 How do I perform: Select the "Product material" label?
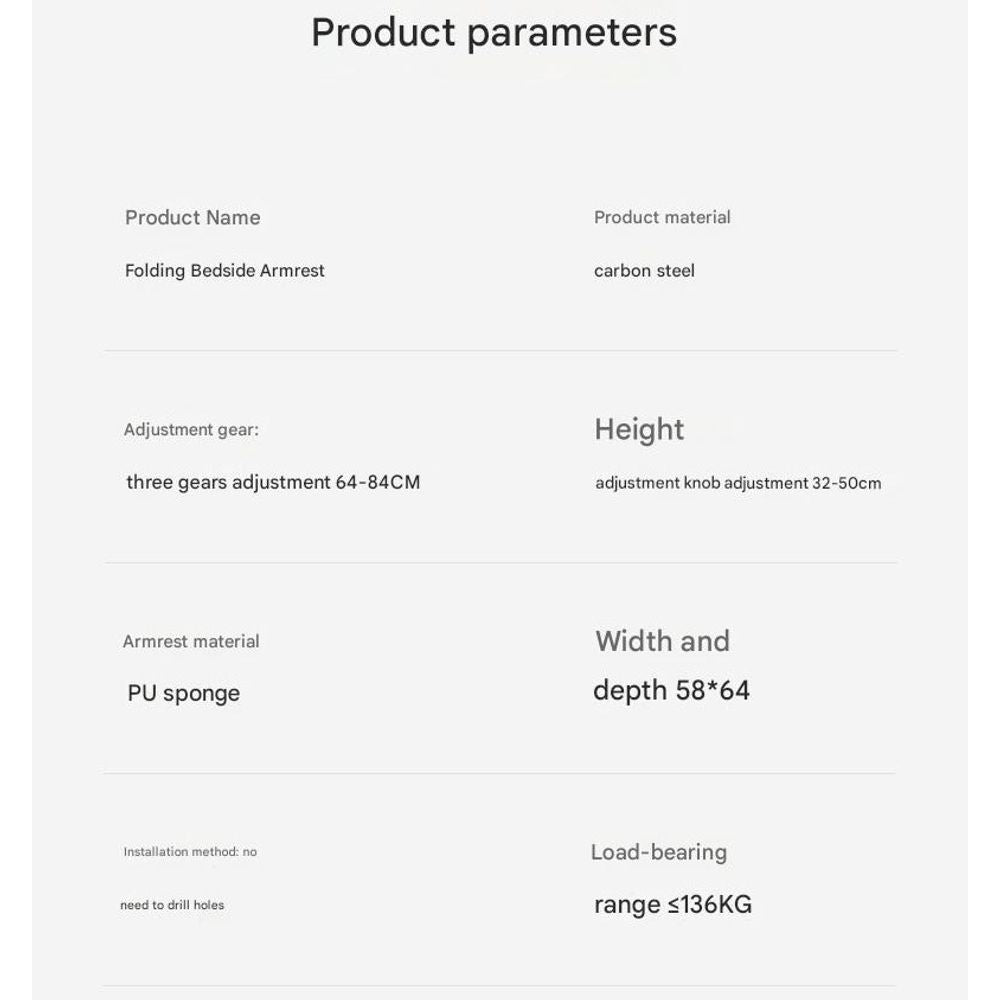[x=662, y=218]
